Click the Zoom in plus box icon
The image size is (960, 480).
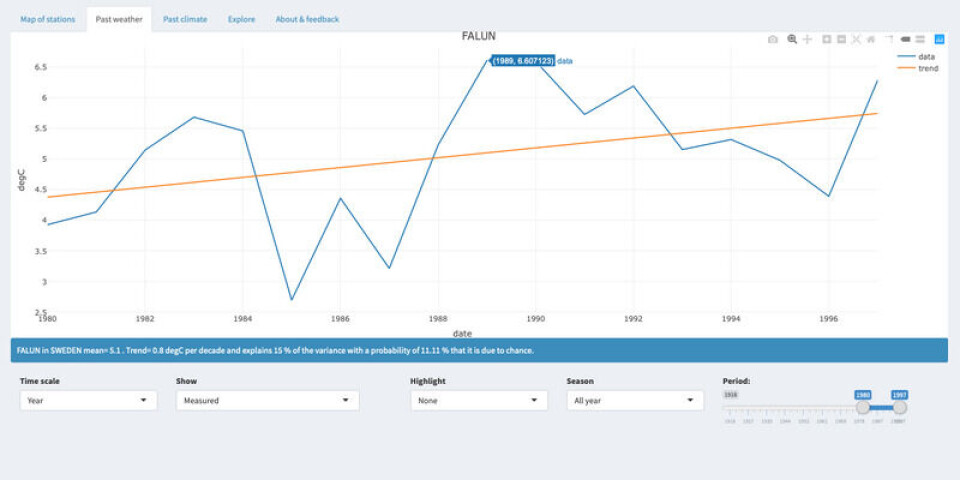[827, 39]
